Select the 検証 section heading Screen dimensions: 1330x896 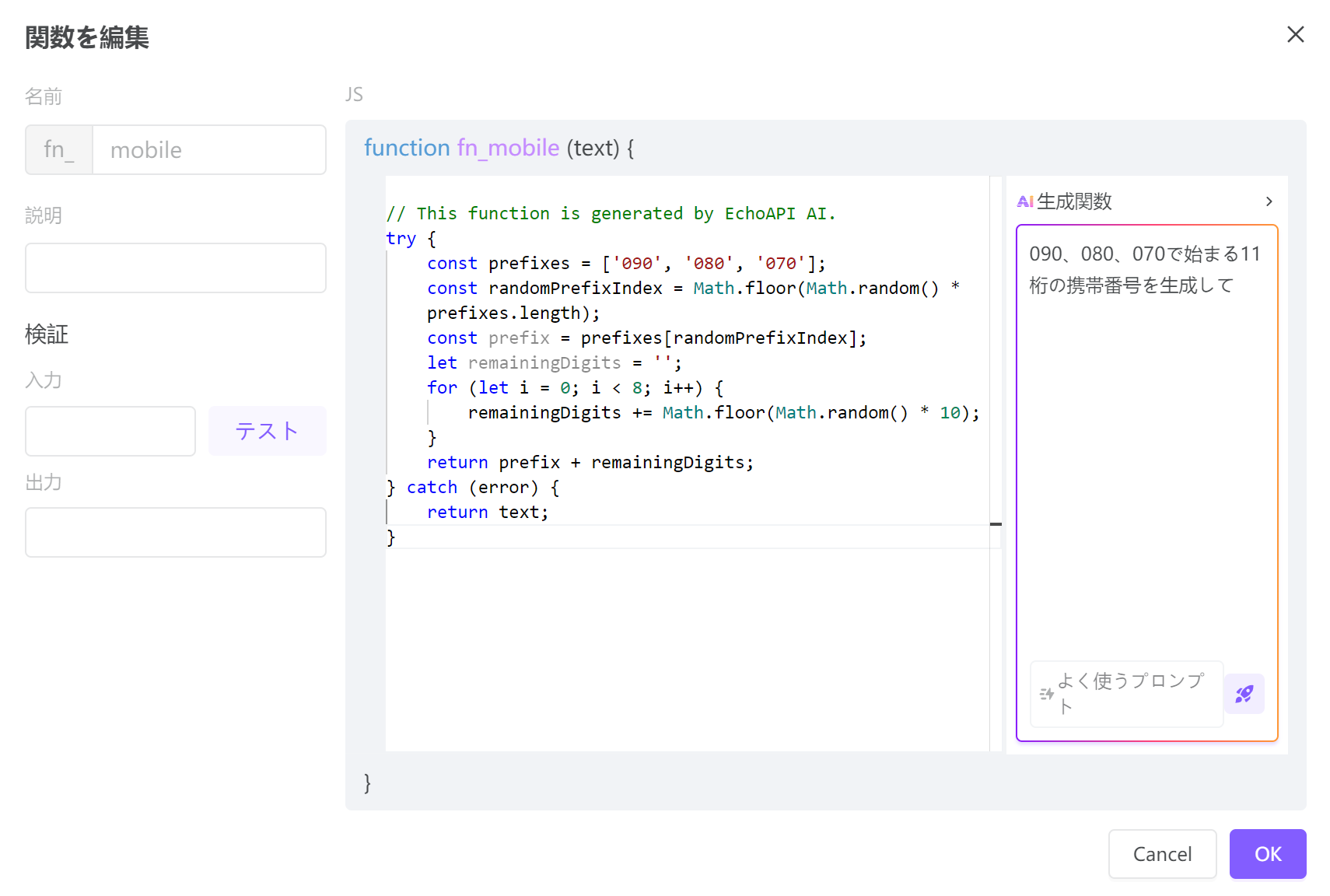pyautogui.click(x=47, y=334)
